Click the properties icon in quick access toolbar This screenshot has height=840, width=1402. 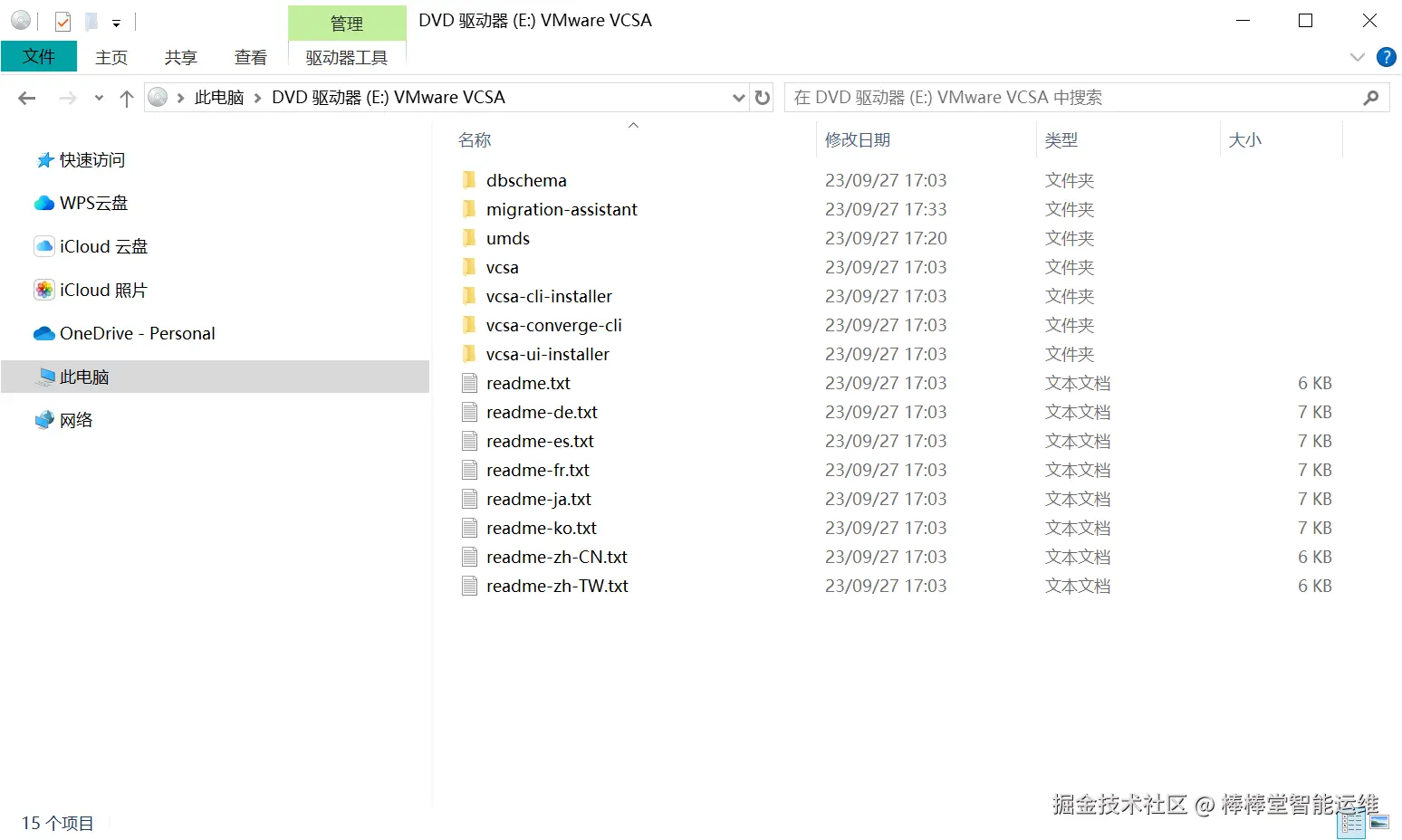tap(62, 21)
